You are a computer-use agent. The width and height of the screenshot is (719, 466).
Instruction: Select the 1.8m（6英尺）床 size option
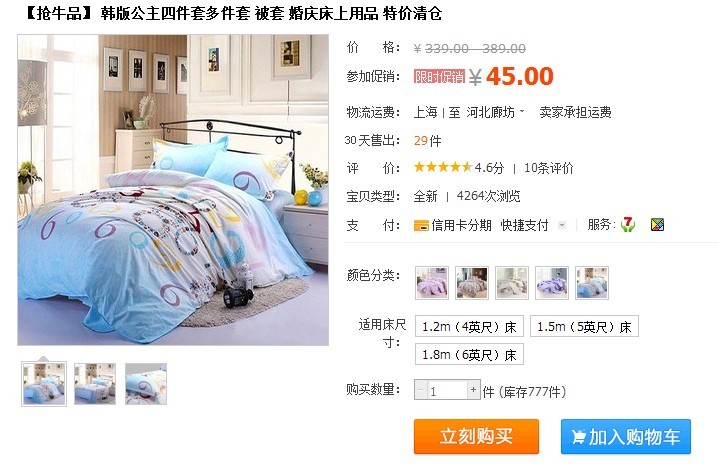point(469,355)
